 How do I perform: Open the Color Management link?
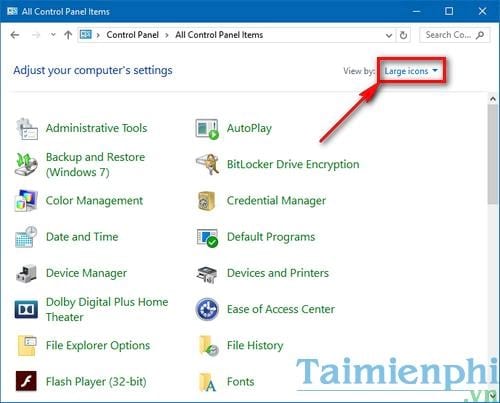pyautogui.click(x=94, y=201)
